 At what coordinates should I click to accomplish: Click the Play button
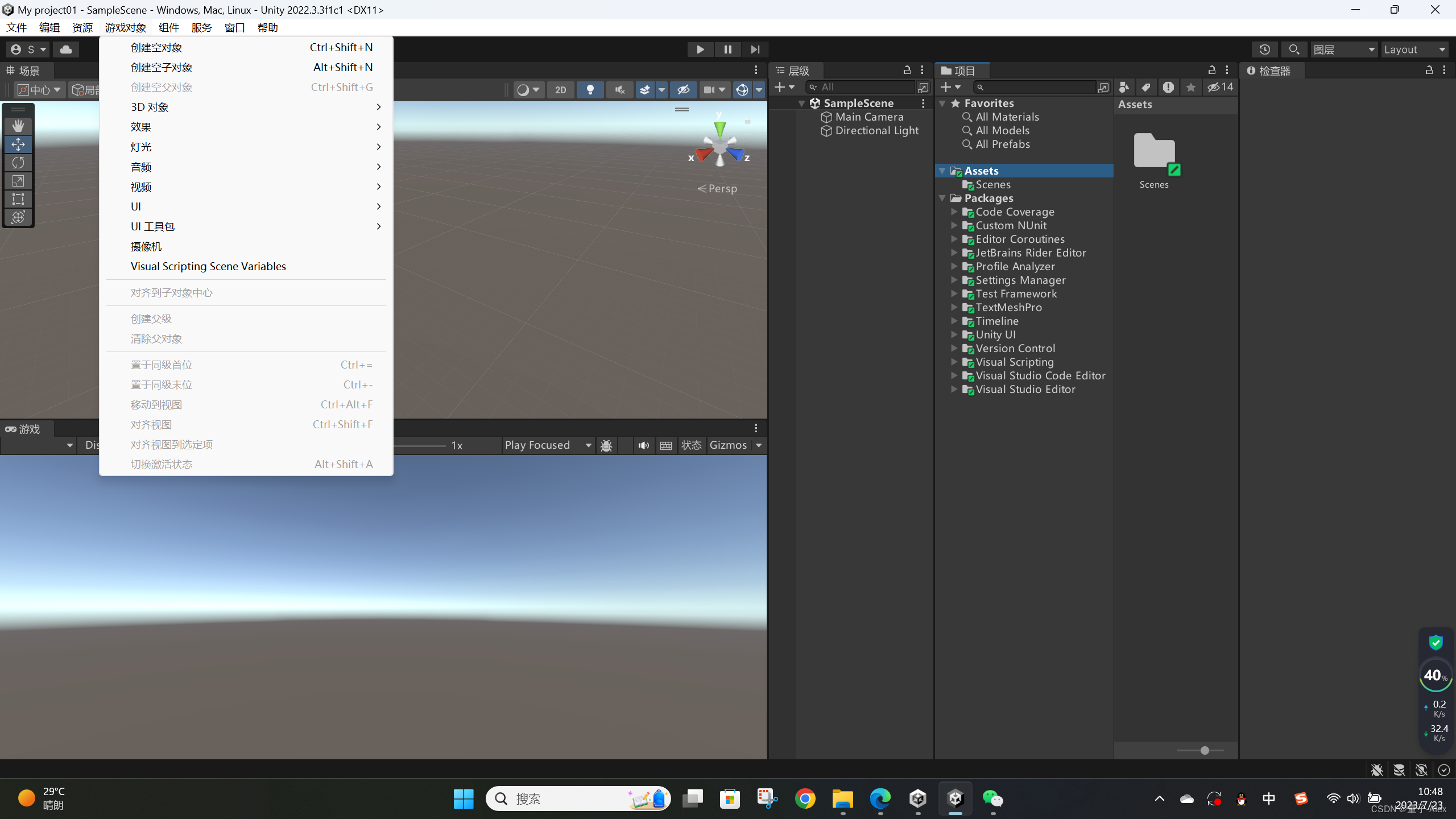pyautogui.click(x=700, y=49)
